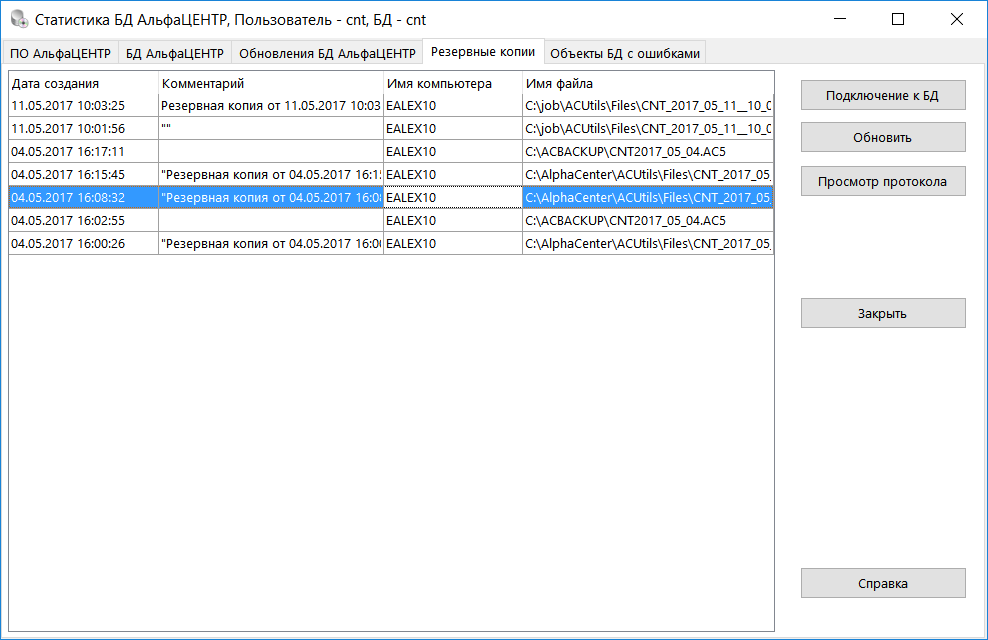Open Справка help button
Screen dimensions: 988x640
tap(883, 583)
